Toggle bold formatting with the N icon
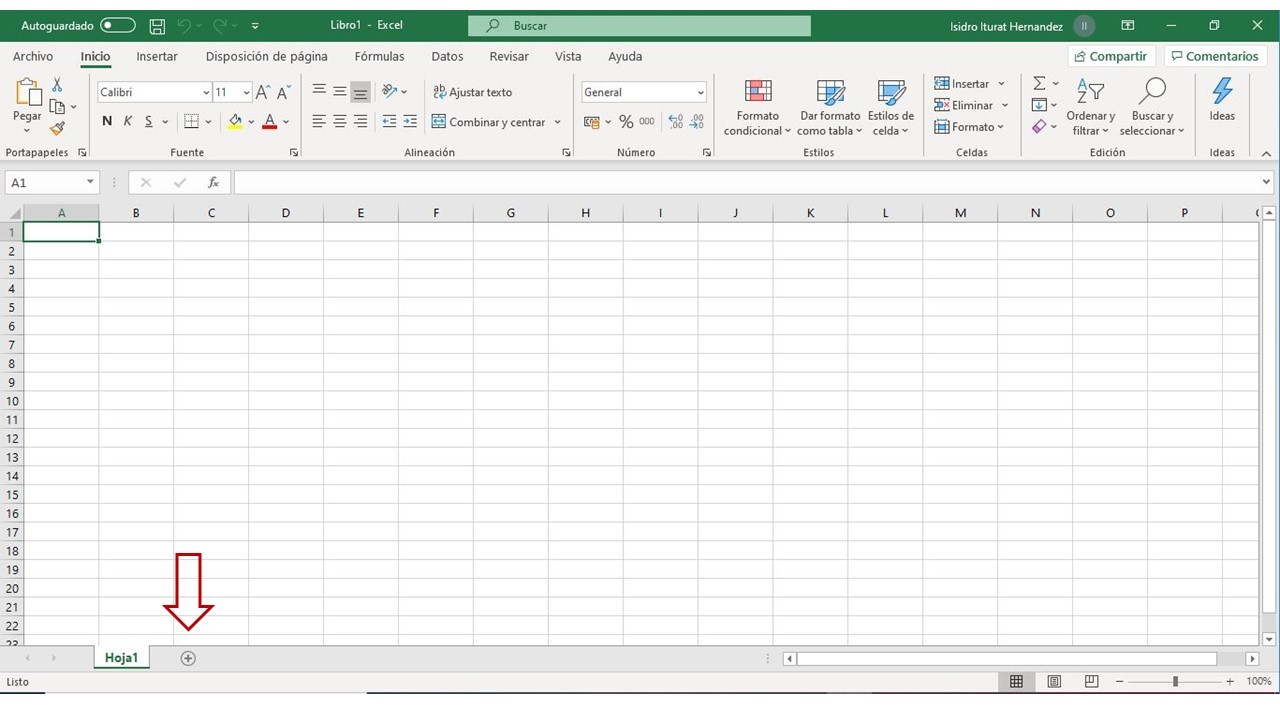 106,121
